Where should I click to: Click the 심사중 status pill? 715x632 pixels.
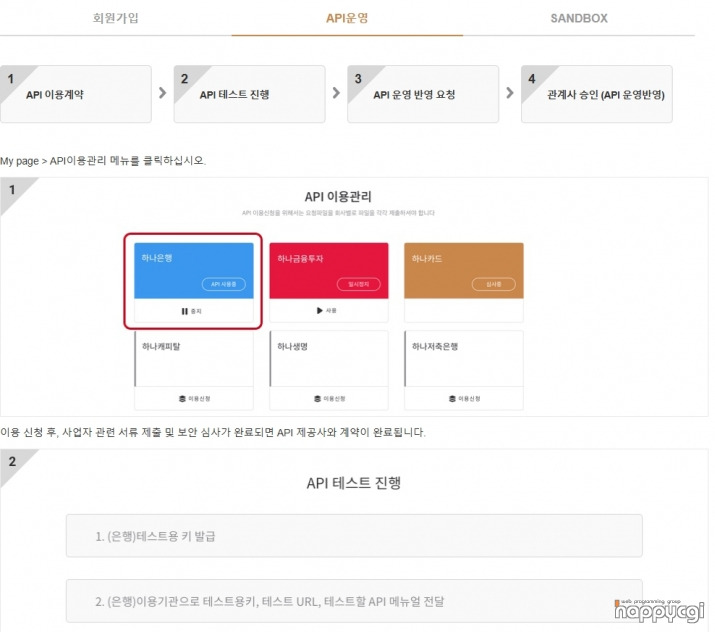click(493, 284)
